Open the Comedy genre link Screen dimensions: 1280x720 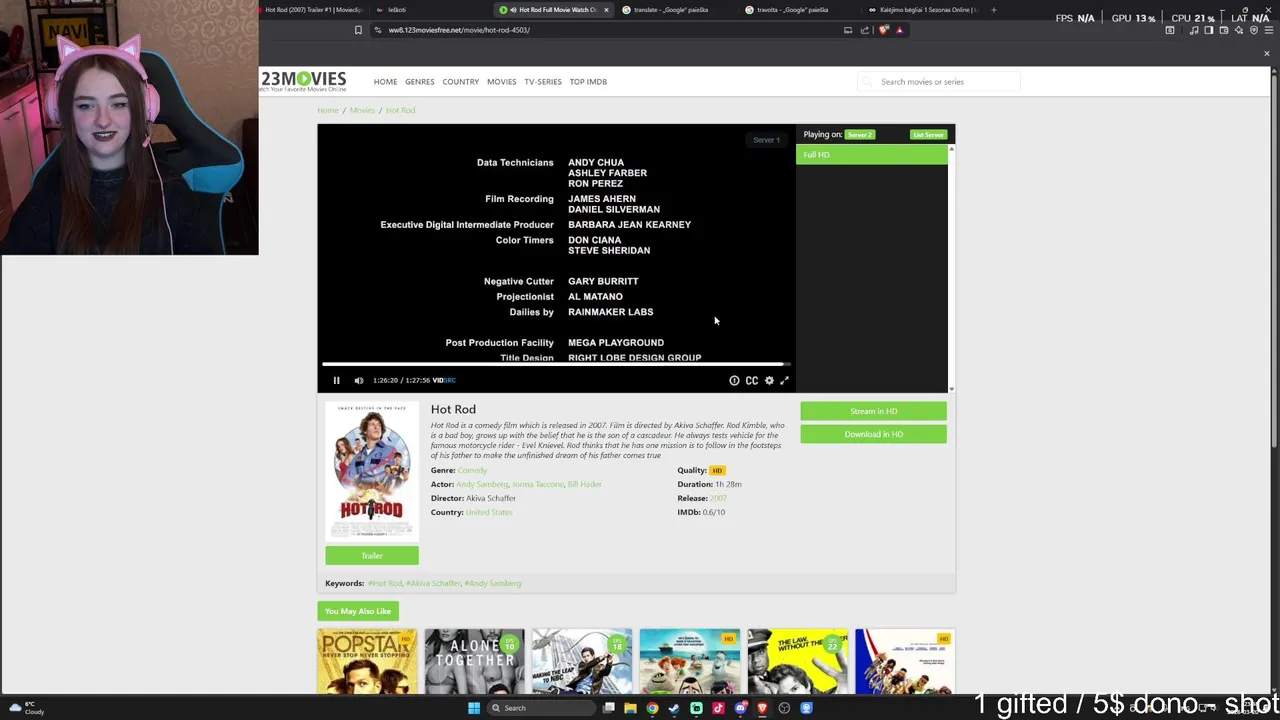(x=473, y=470)
